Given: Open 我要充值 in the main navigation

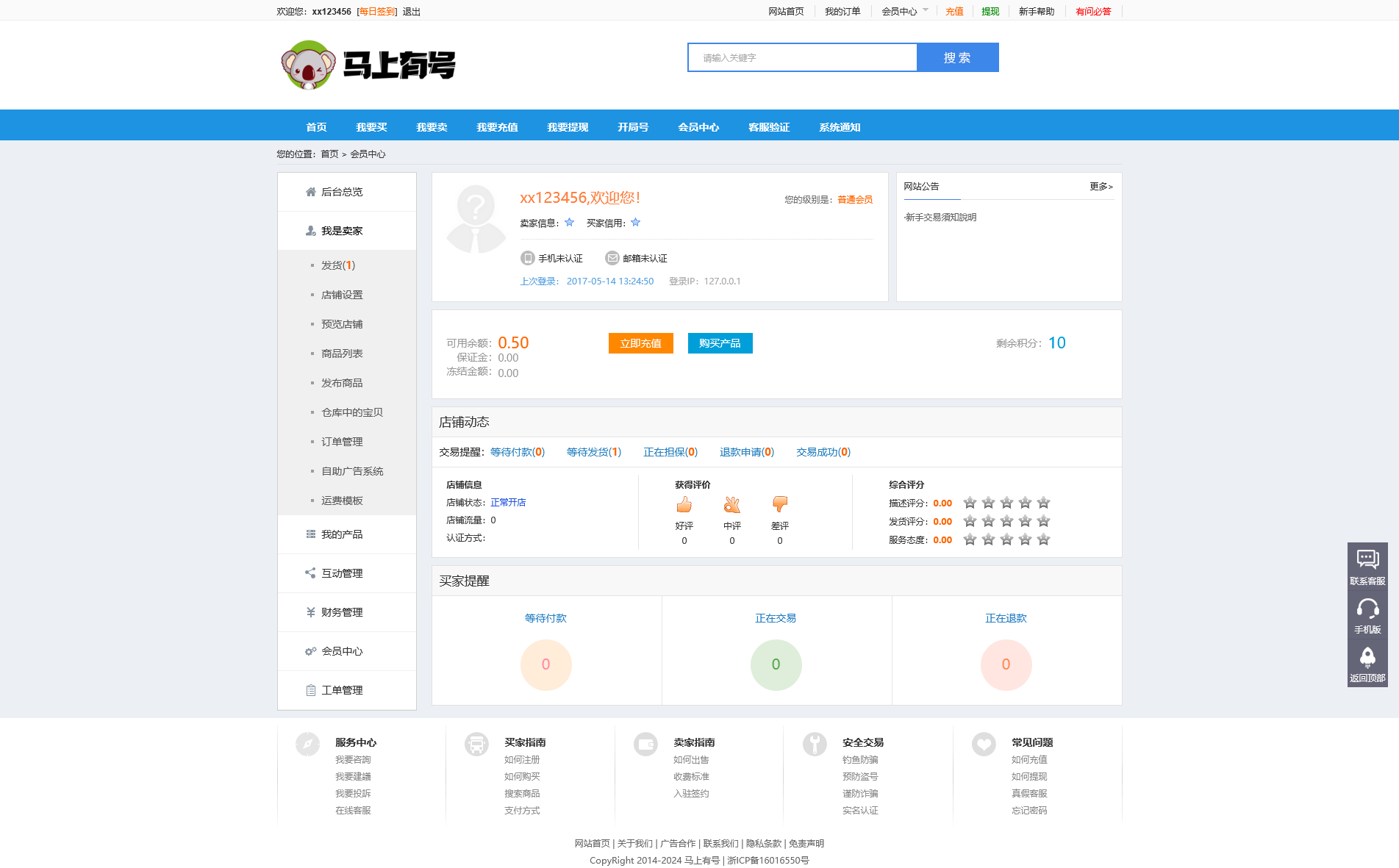Looking at the screenshot, I should point(497,127).
